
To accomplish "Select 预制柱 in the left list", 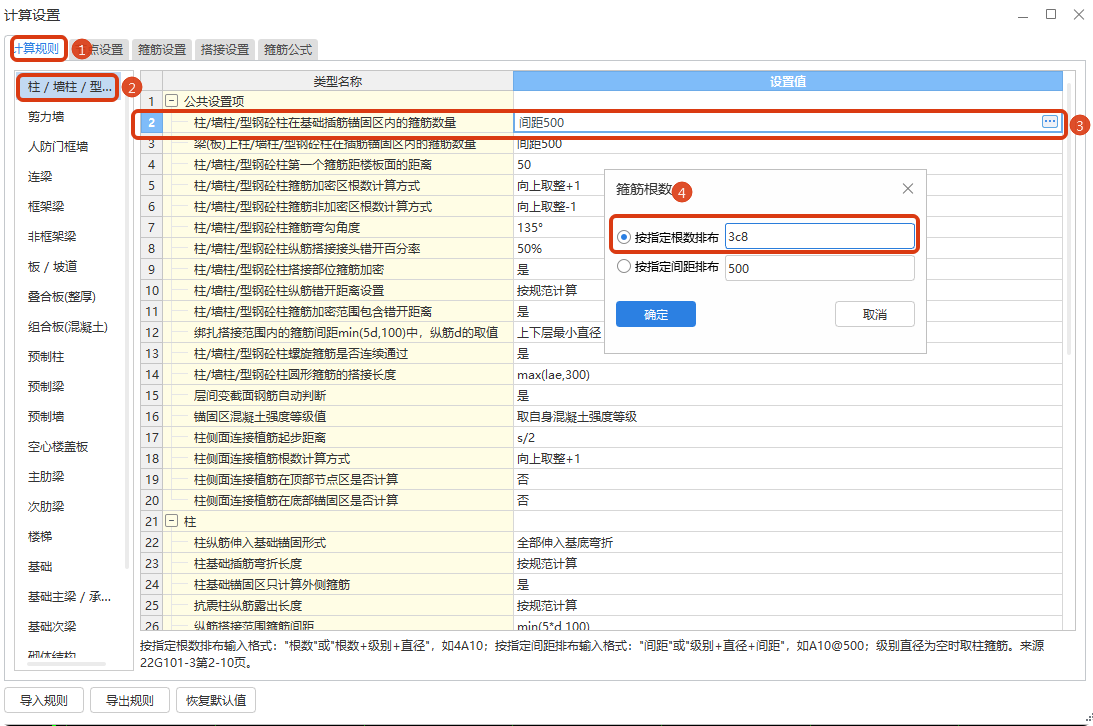I will click(46, 356).
